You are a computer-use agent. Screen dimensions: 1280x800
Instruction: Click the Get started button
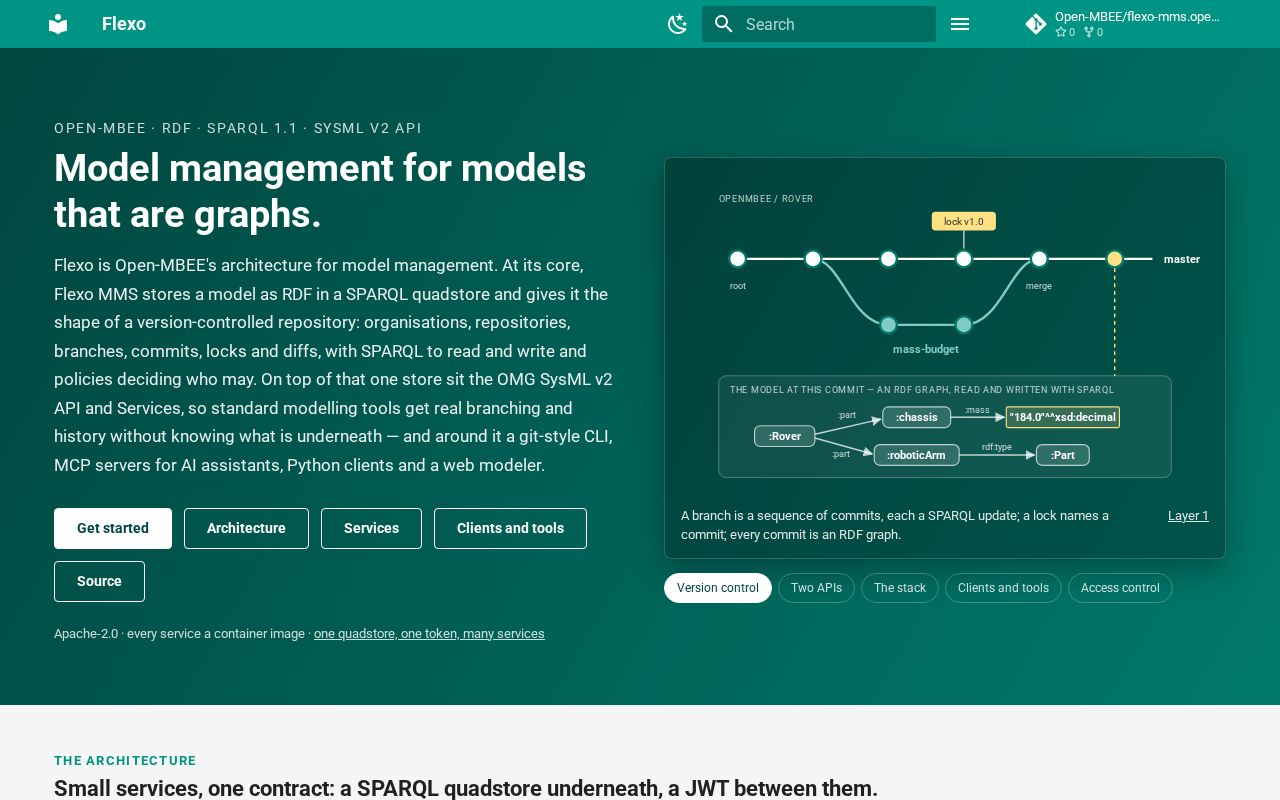point(113,528)
